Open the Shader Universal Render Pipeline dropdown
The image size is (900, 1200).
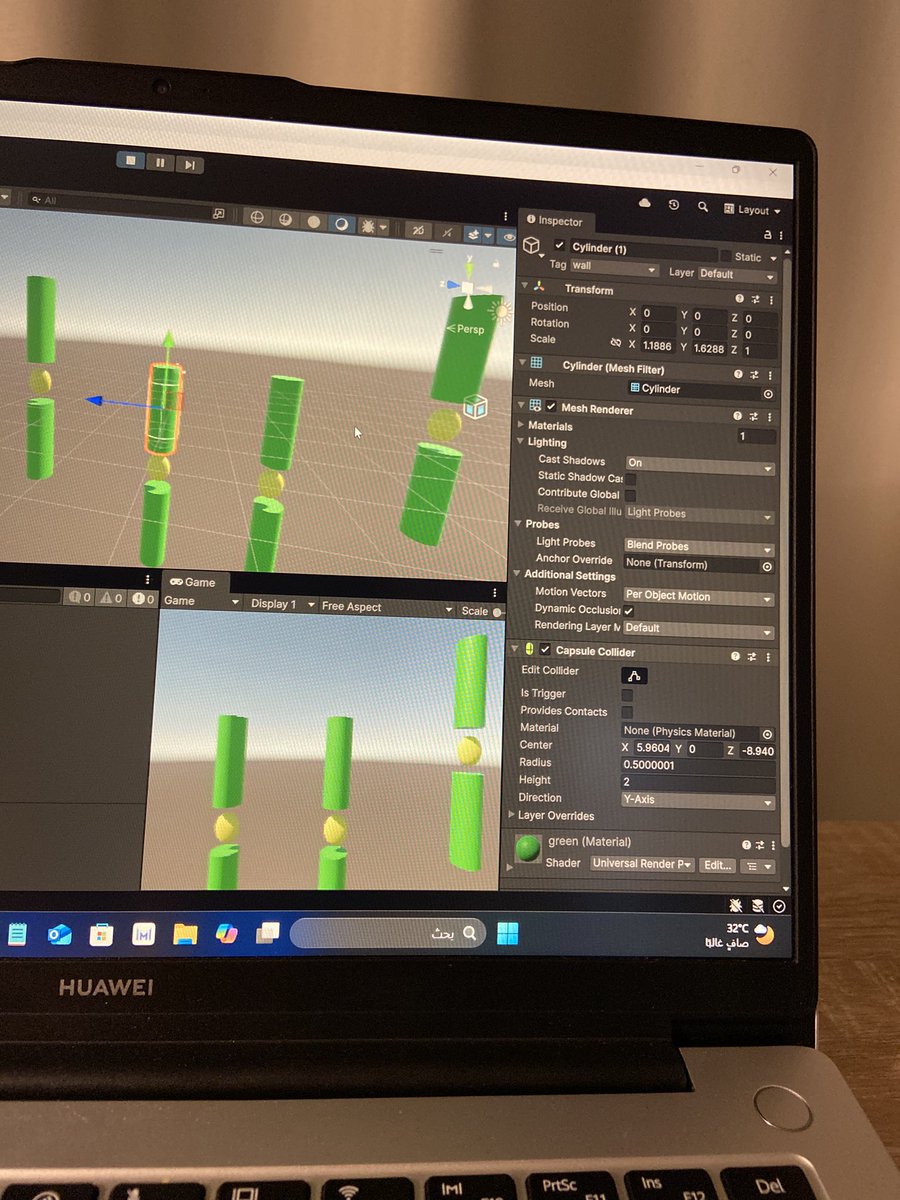coord(642,864)
